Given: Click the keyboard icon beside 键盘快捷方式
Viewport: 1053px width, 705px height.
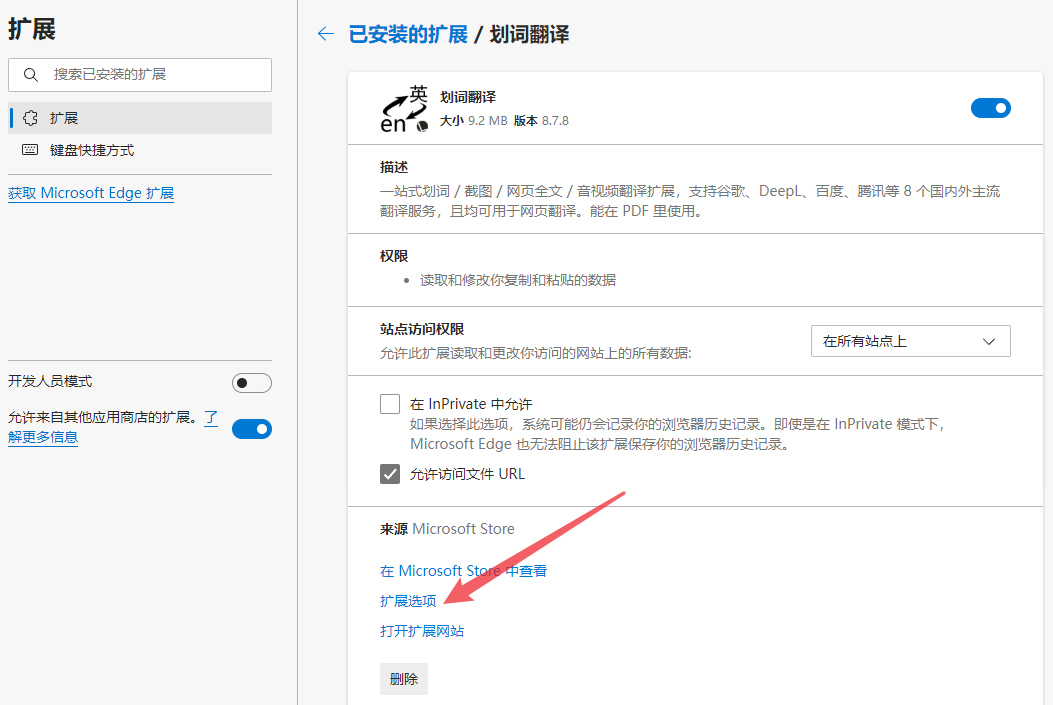Looking at the screenshot, I should point(30,150).
